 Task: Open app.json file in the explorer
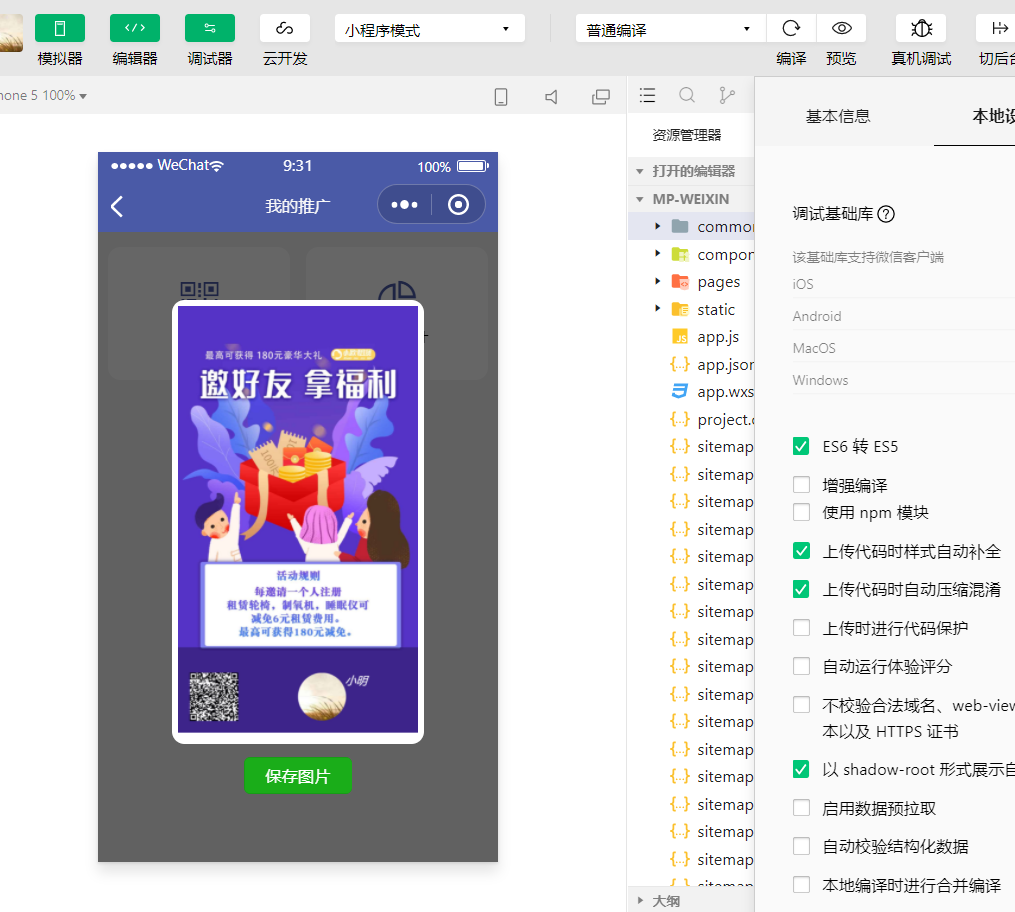(x=712, y=364)
